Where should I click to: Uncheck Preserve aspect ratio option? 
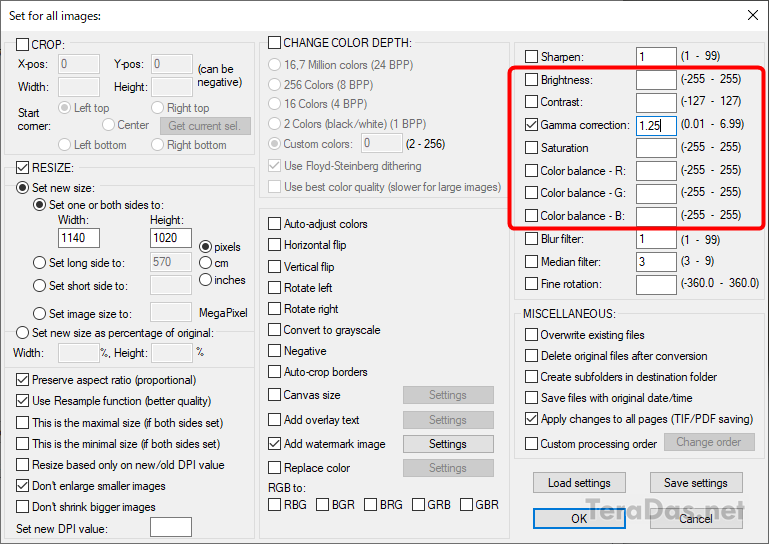[23, 380]
